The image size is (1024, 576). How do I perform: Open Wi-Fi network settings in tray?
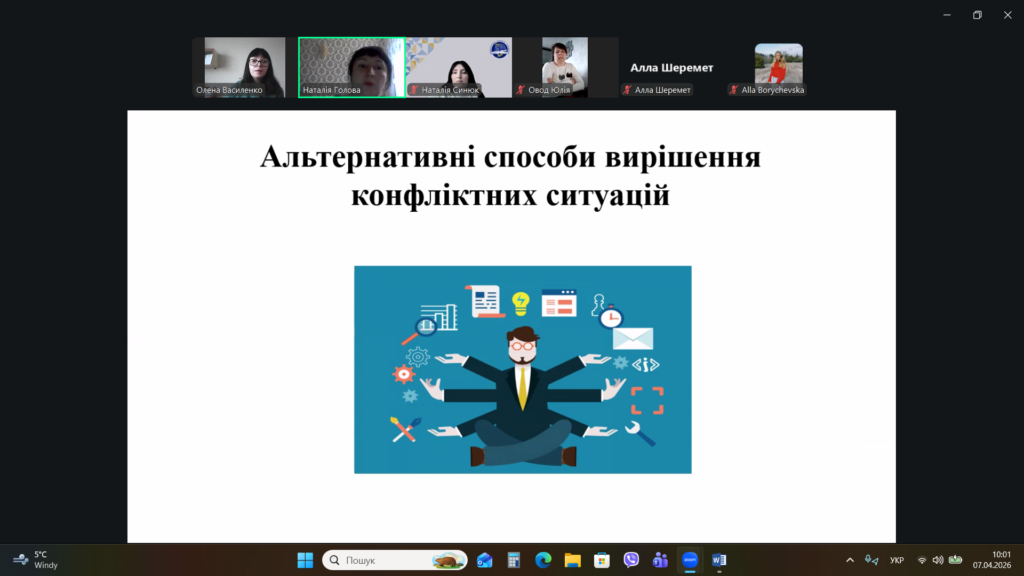click(922, 560)
